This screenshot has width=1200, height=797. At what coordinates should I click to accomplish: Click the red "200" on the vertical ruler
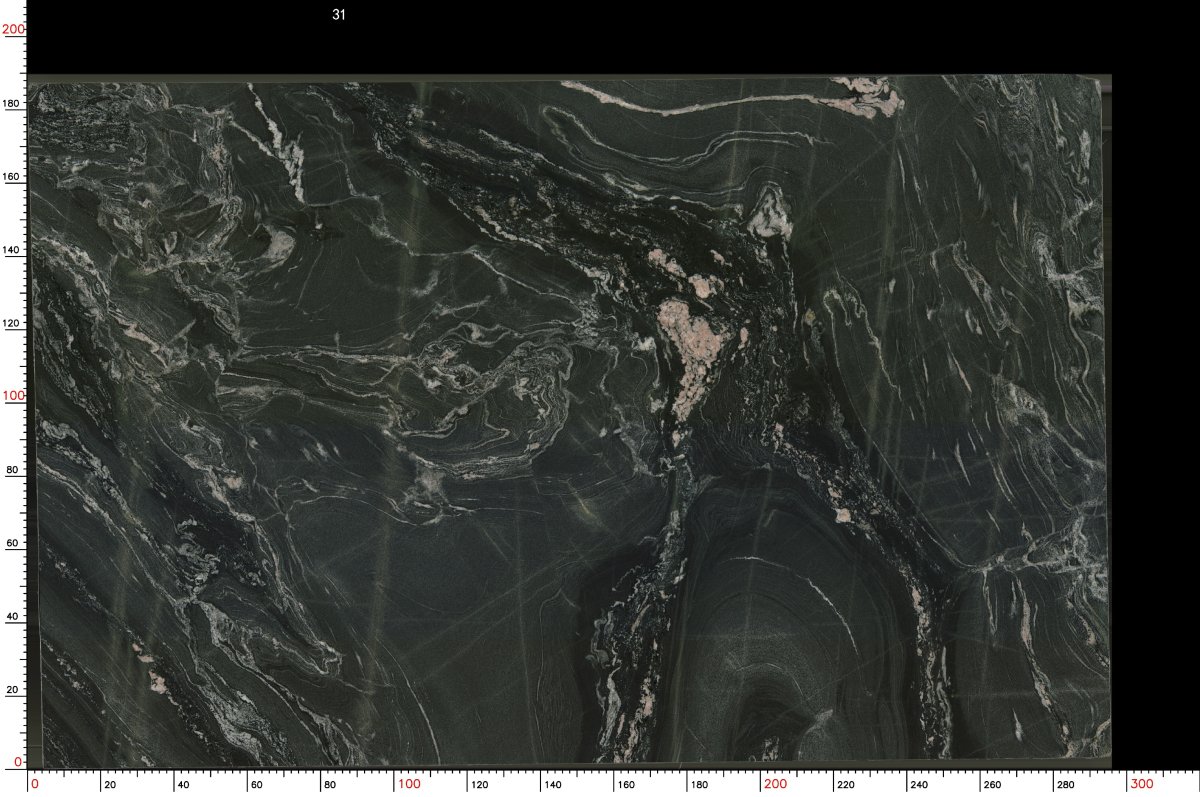(x=13, y=29)
